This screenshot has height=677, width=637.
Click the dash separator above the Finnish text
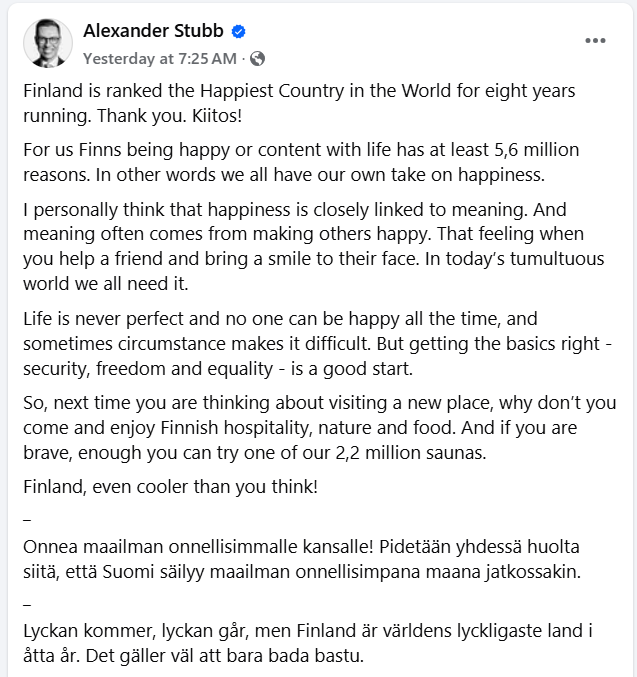tap(27, 518)
